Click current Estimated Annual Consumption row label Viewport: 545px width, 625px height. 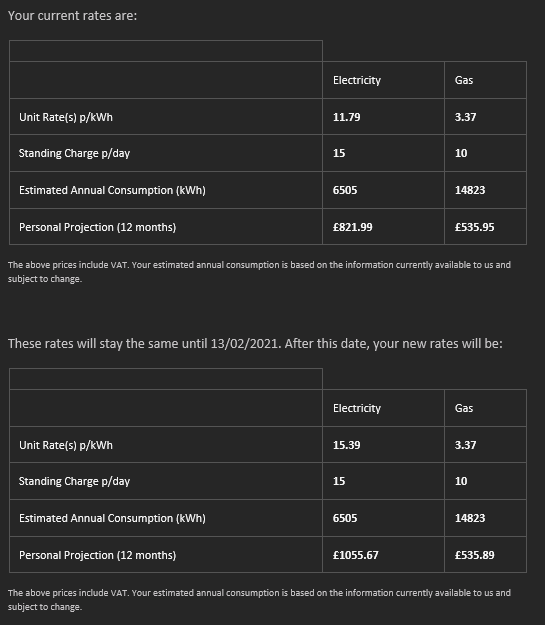(x=112, y=191)
